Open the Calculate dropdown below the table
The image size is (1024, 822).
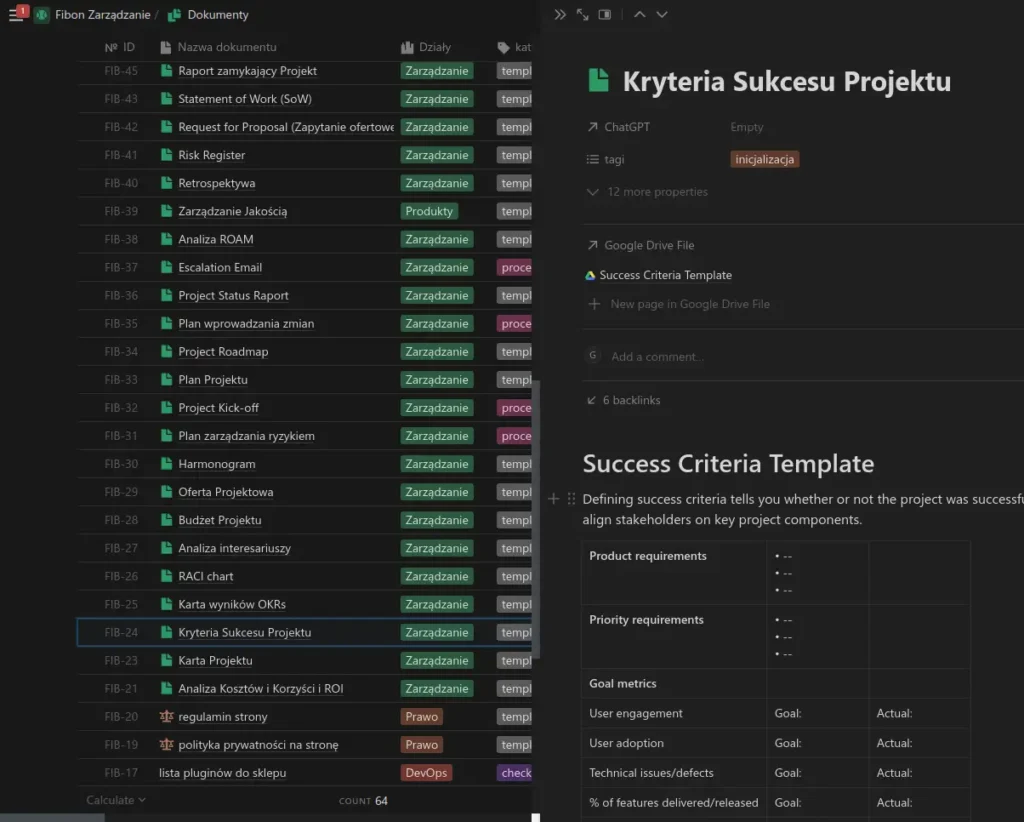[114, 800]
